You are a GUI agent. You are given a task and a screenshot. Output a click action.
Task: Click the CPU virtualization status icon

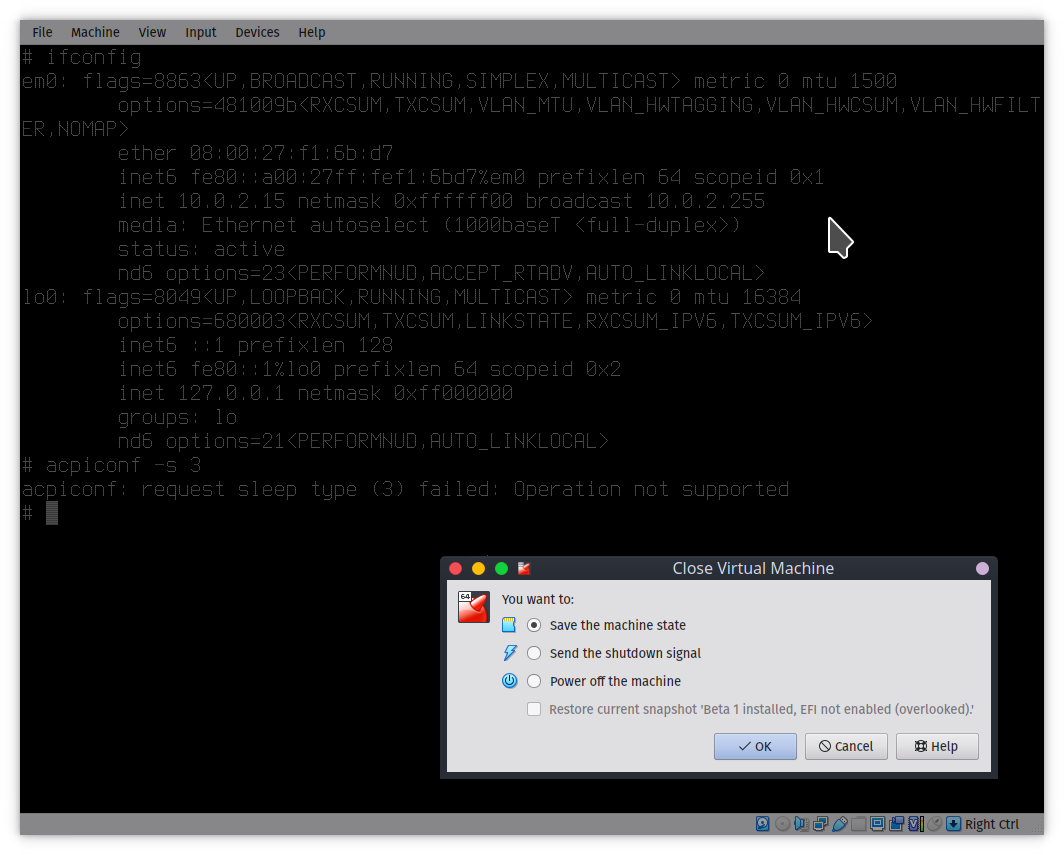(915, 824)
